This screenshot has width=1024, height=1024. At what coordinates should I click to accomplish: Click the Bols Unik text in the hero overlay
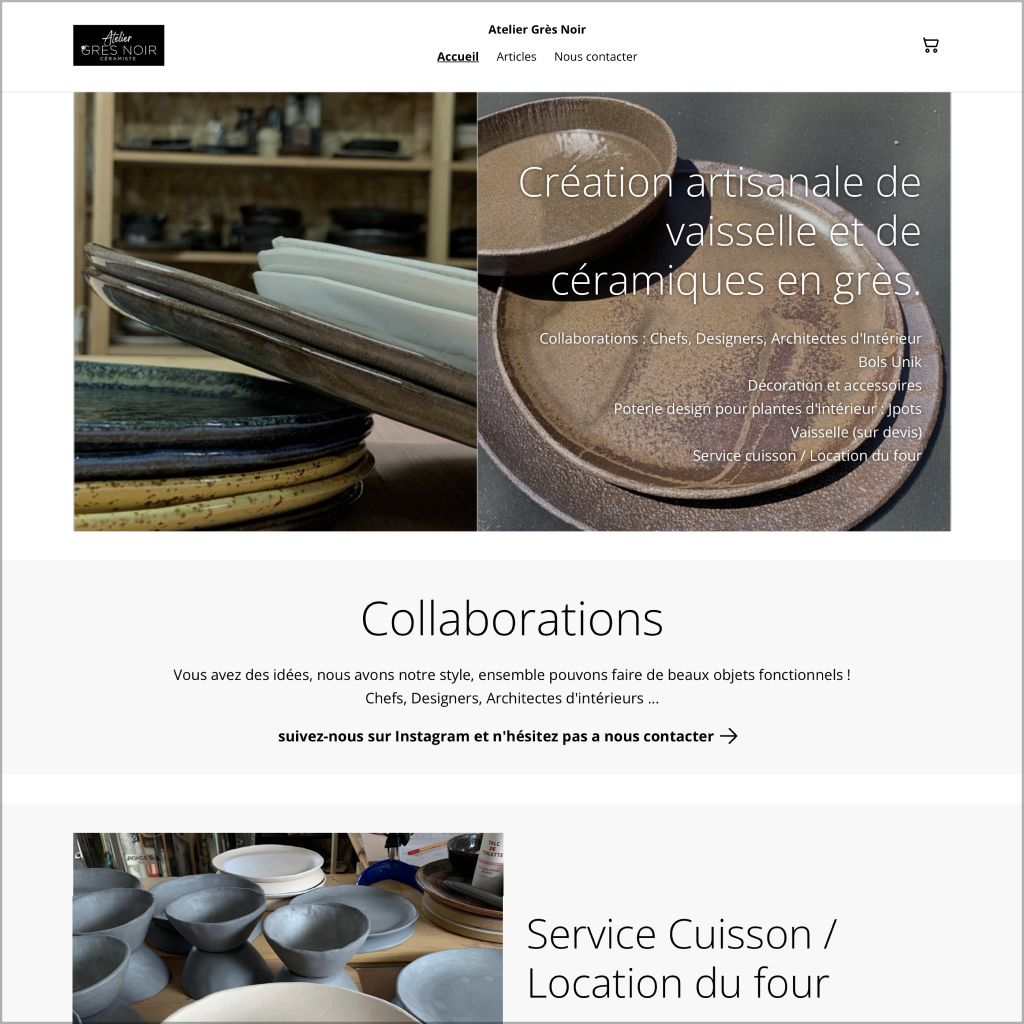click(892, 362)
